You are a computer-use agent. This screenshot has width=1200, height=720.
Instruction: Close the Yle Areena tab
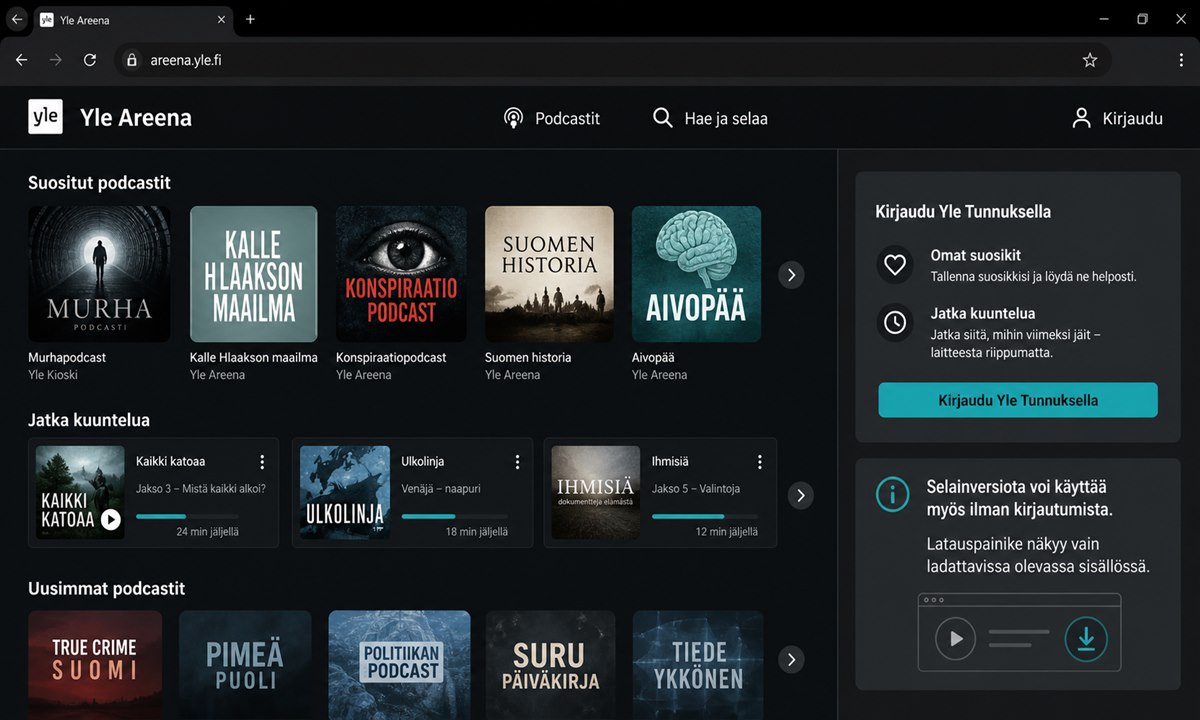(222, 19)
